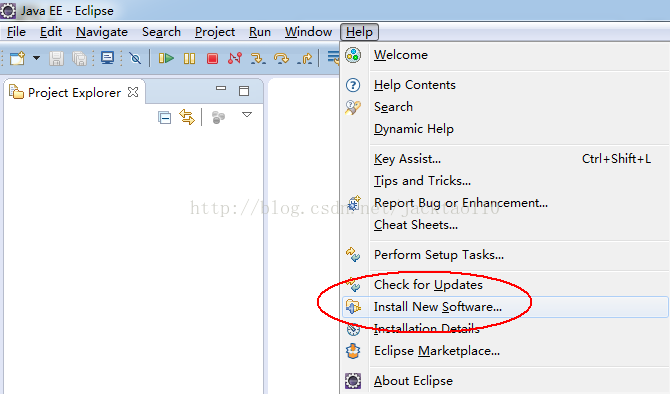The width and height of the screenshot is (670, 394).
Task: Open the Search menu in menu bar
Action: [x=161, y=32]
